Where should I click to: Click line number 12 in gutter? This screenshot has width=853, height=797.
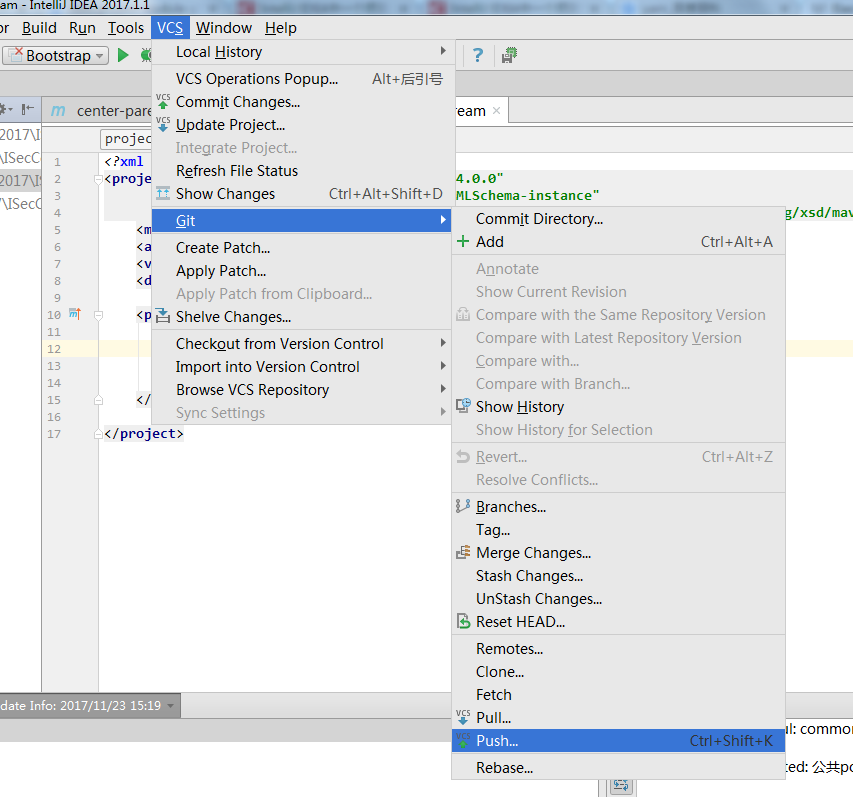pos(54,349)
